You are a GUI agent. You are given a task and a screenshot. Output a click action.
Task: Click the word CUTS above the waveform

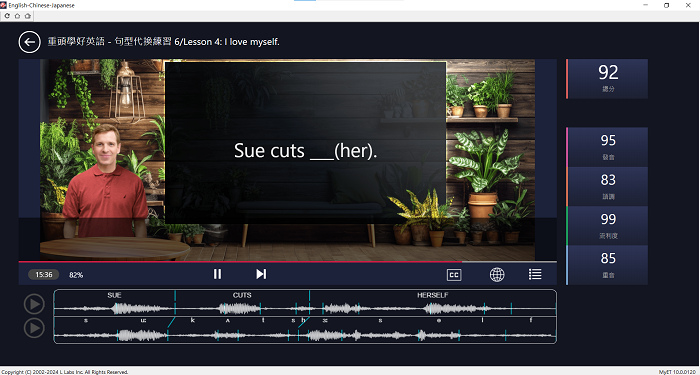pos(242,295)
